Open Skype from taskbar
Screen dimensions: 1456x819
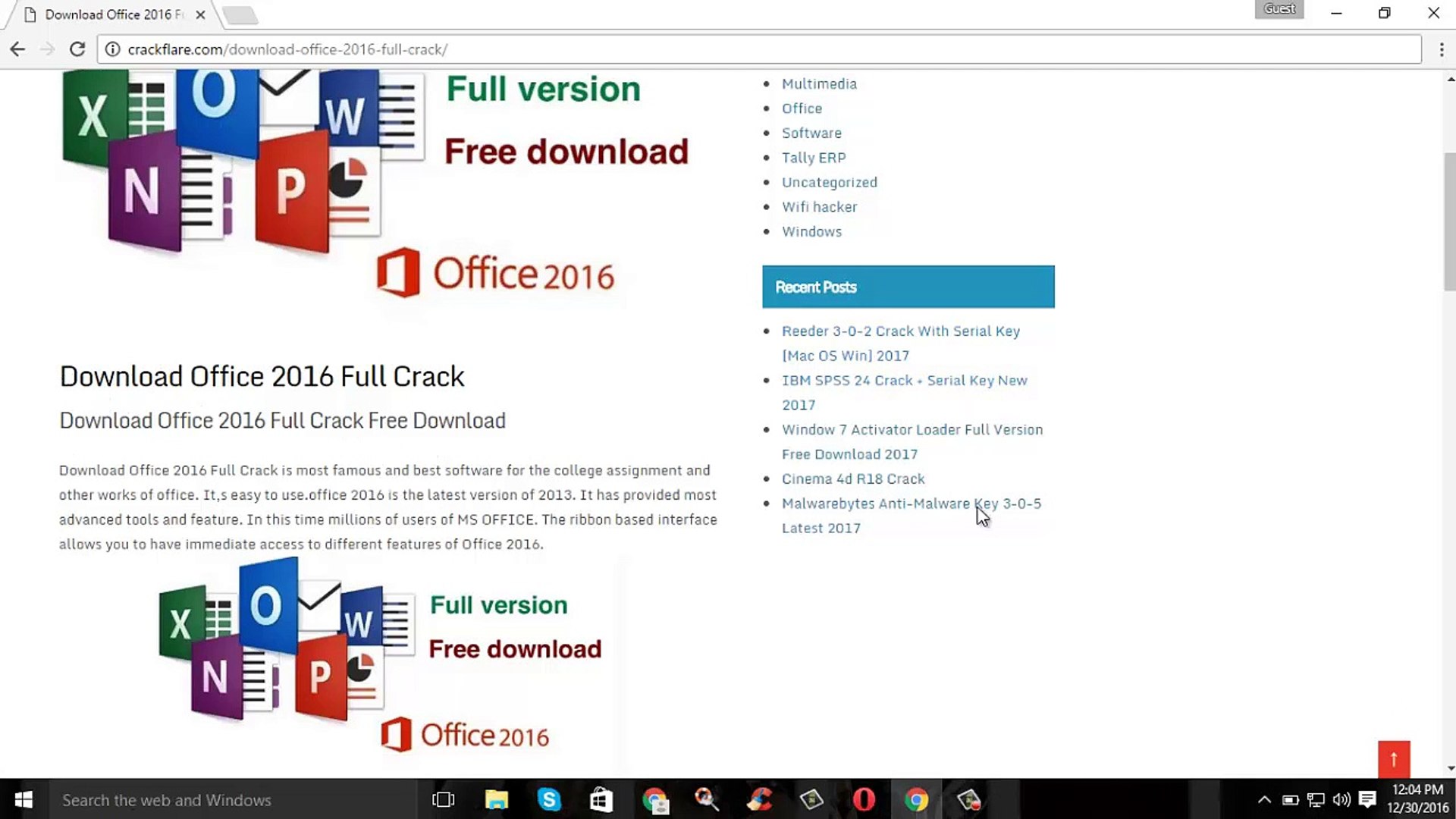[549, 800]
